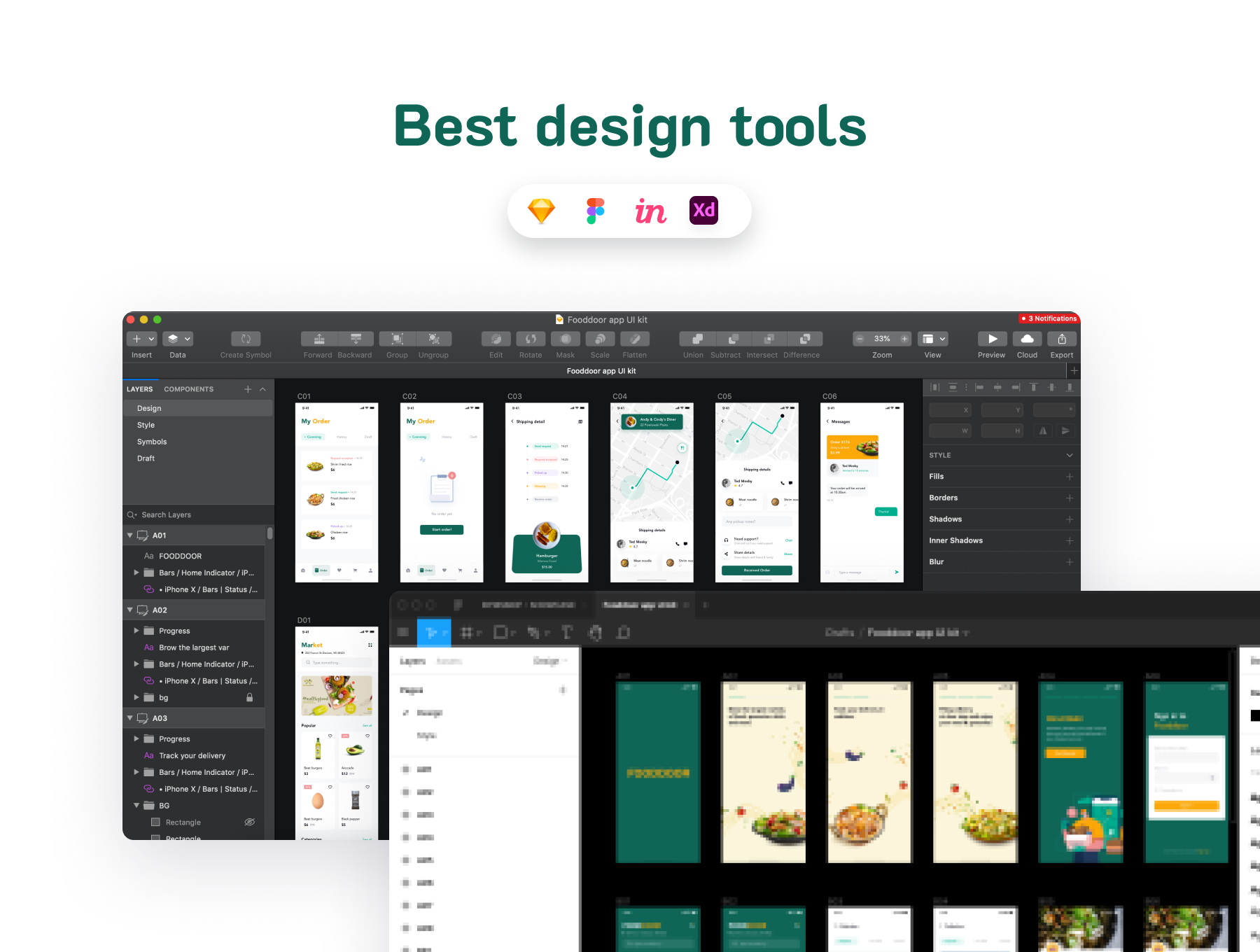The image size is (1260, 952).
Task: Click the zoom out minus button
Action: 860,339
